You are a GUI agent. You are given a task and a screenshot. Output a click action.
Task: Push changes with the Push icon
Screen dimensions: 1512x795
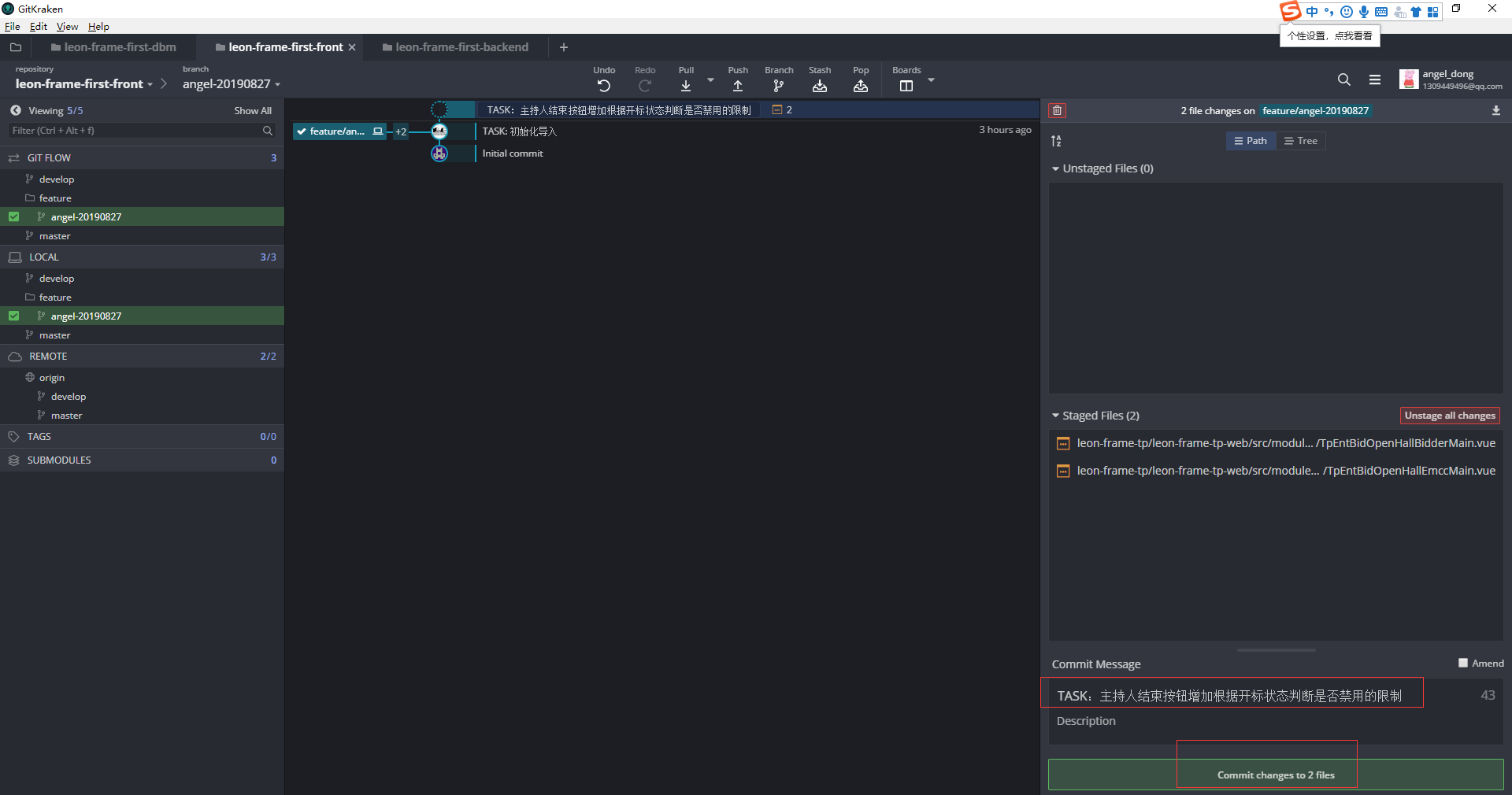[x=738, y=86]
